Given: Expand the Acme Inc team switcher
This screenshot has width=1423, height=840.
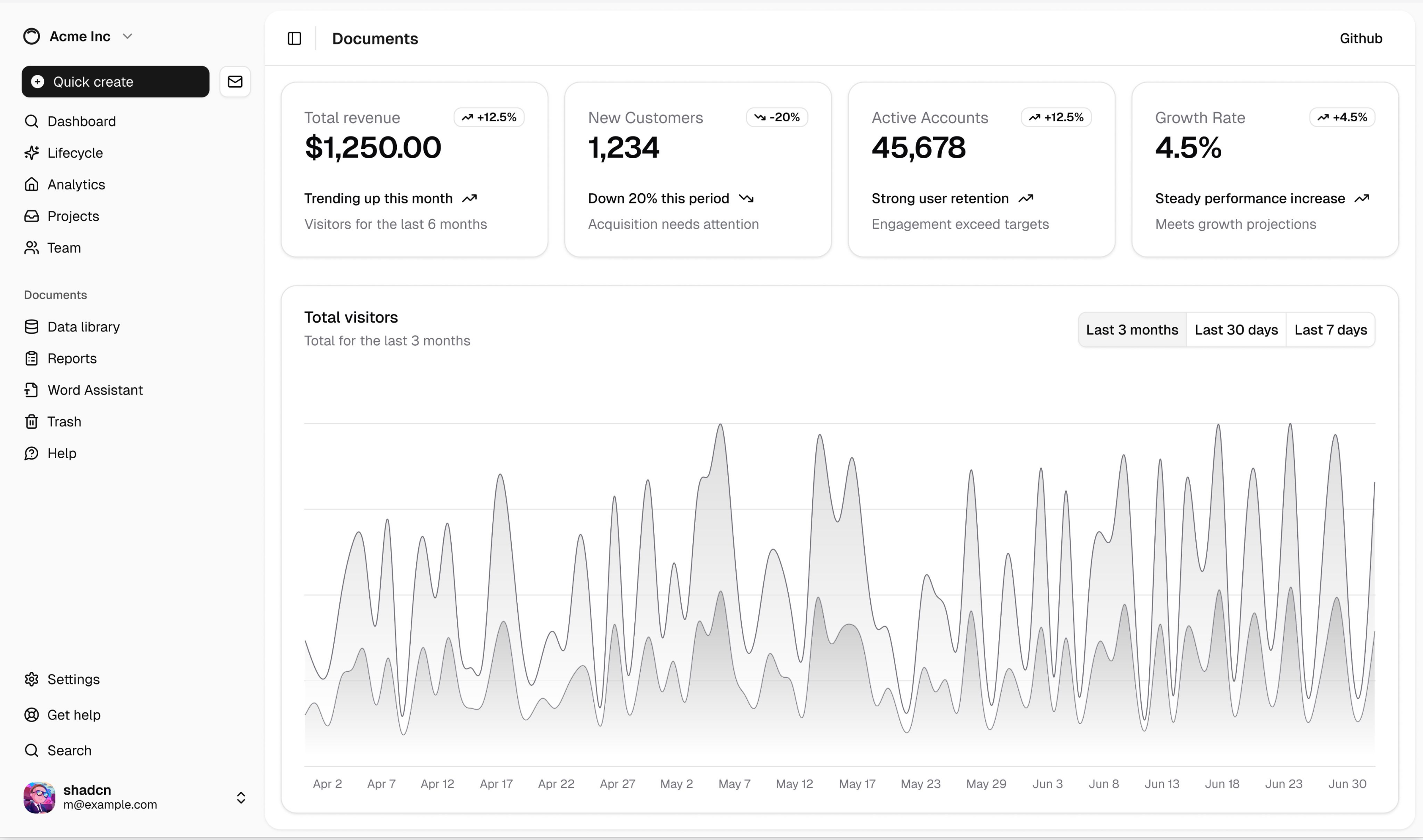Looking at the screenshot, I should pos(78,36).
